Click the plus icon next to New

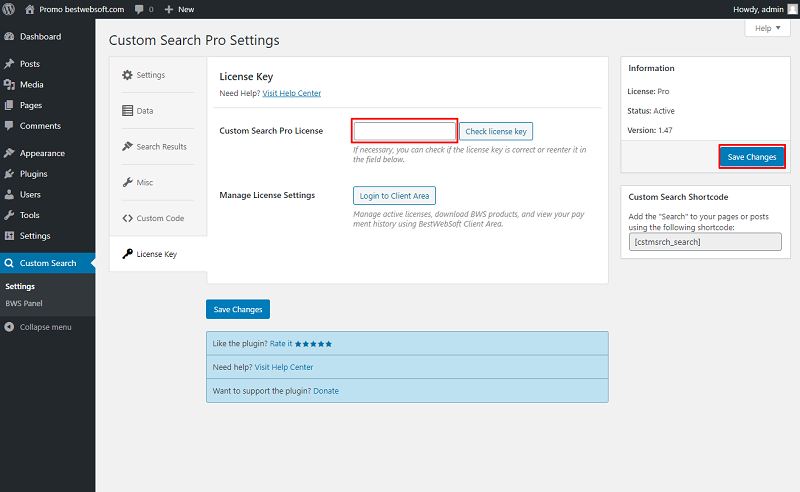pos(169,9)
